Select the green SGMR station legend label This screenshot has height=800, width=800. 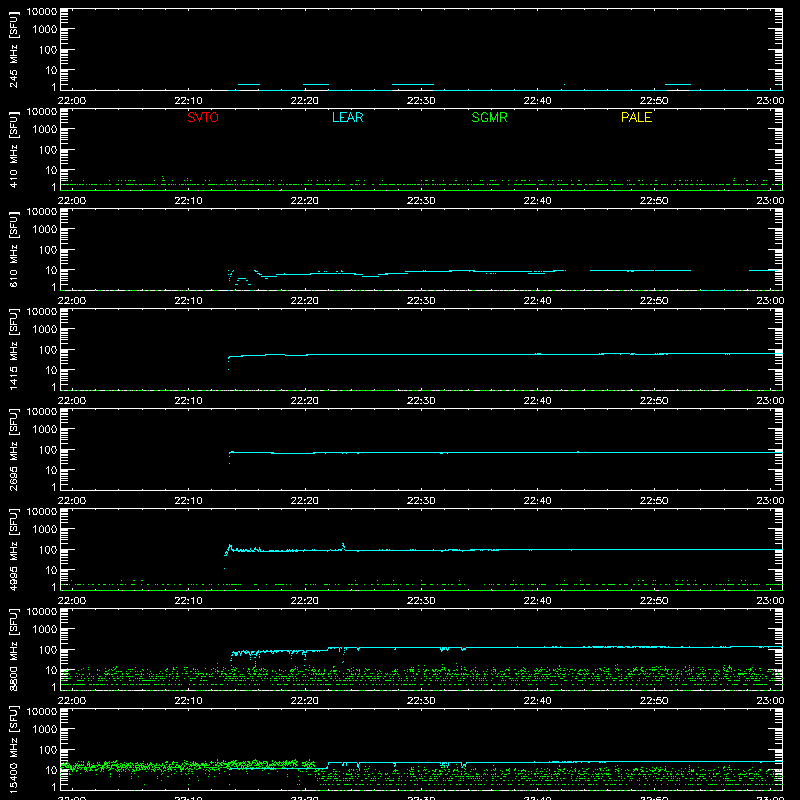489,117
